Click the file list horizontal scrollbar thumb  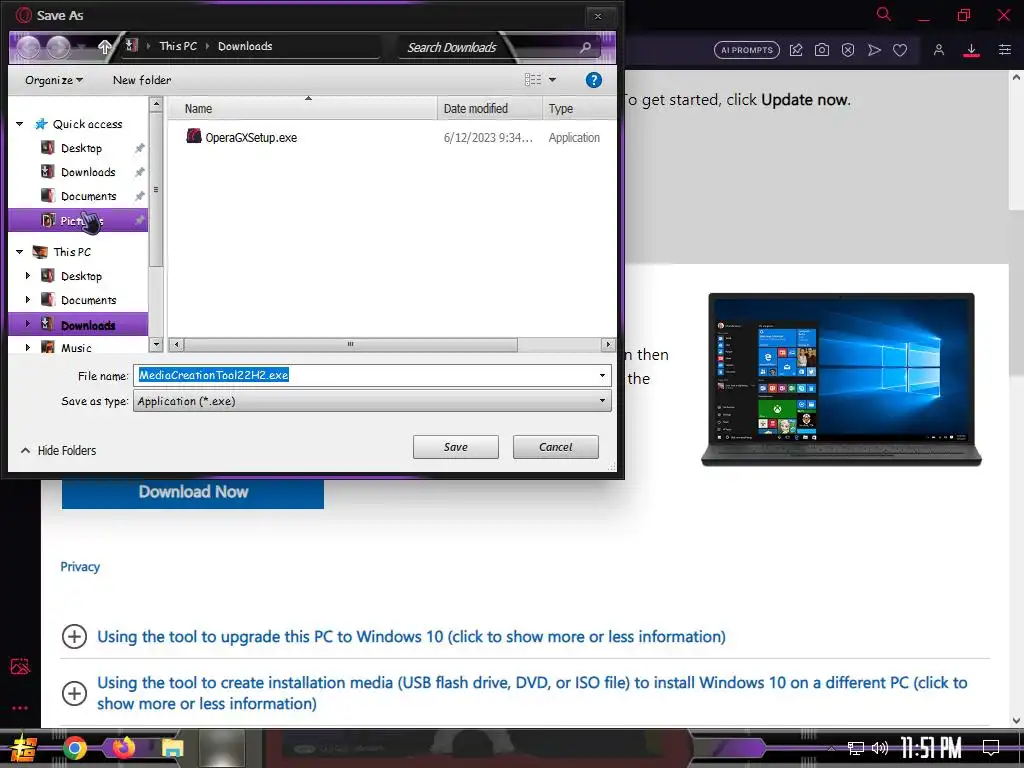click(351, 344)
